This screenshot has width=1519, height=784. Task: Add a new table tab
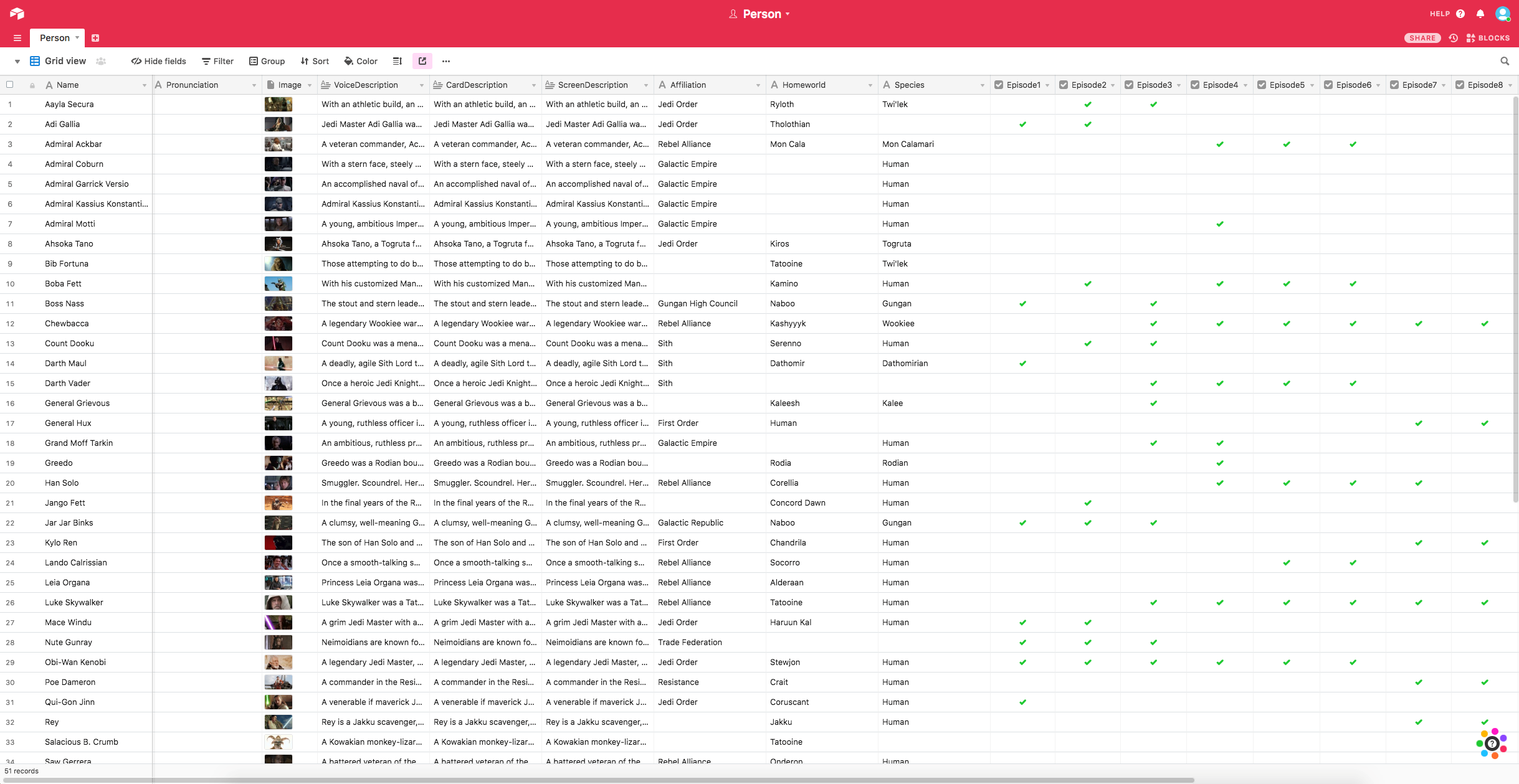95,38
